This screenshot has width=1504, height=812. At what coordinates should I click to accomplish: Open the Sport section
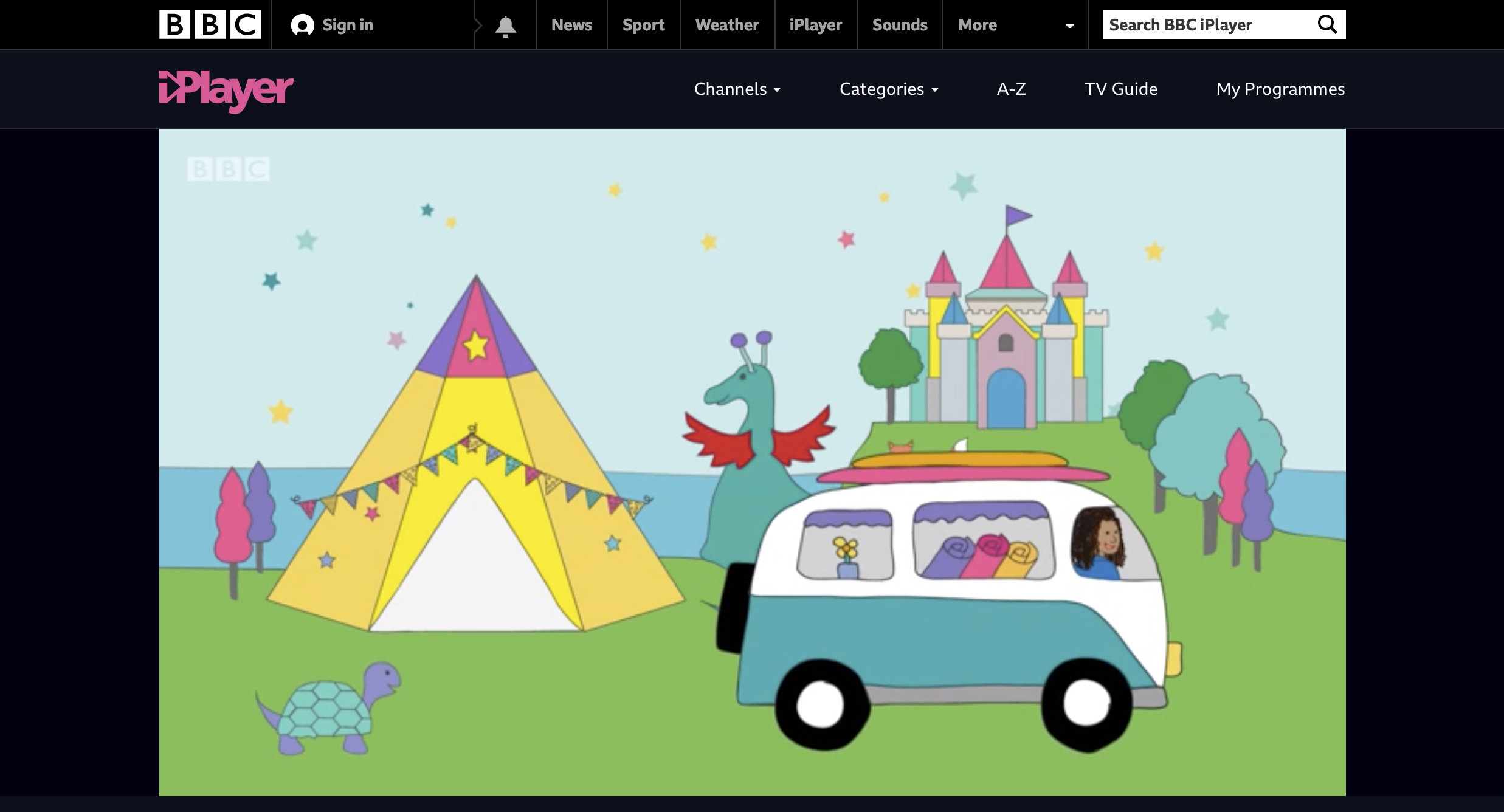click(643, 25)
